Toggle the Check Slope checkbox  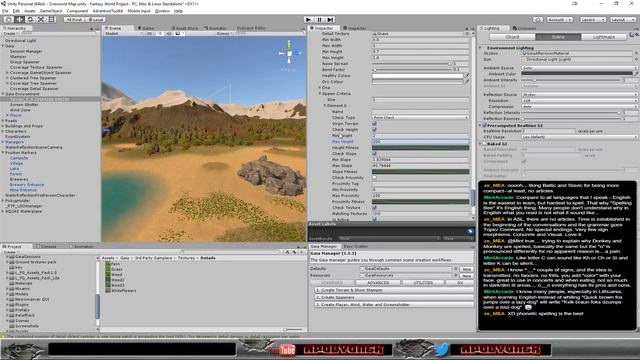click(374, 154)
